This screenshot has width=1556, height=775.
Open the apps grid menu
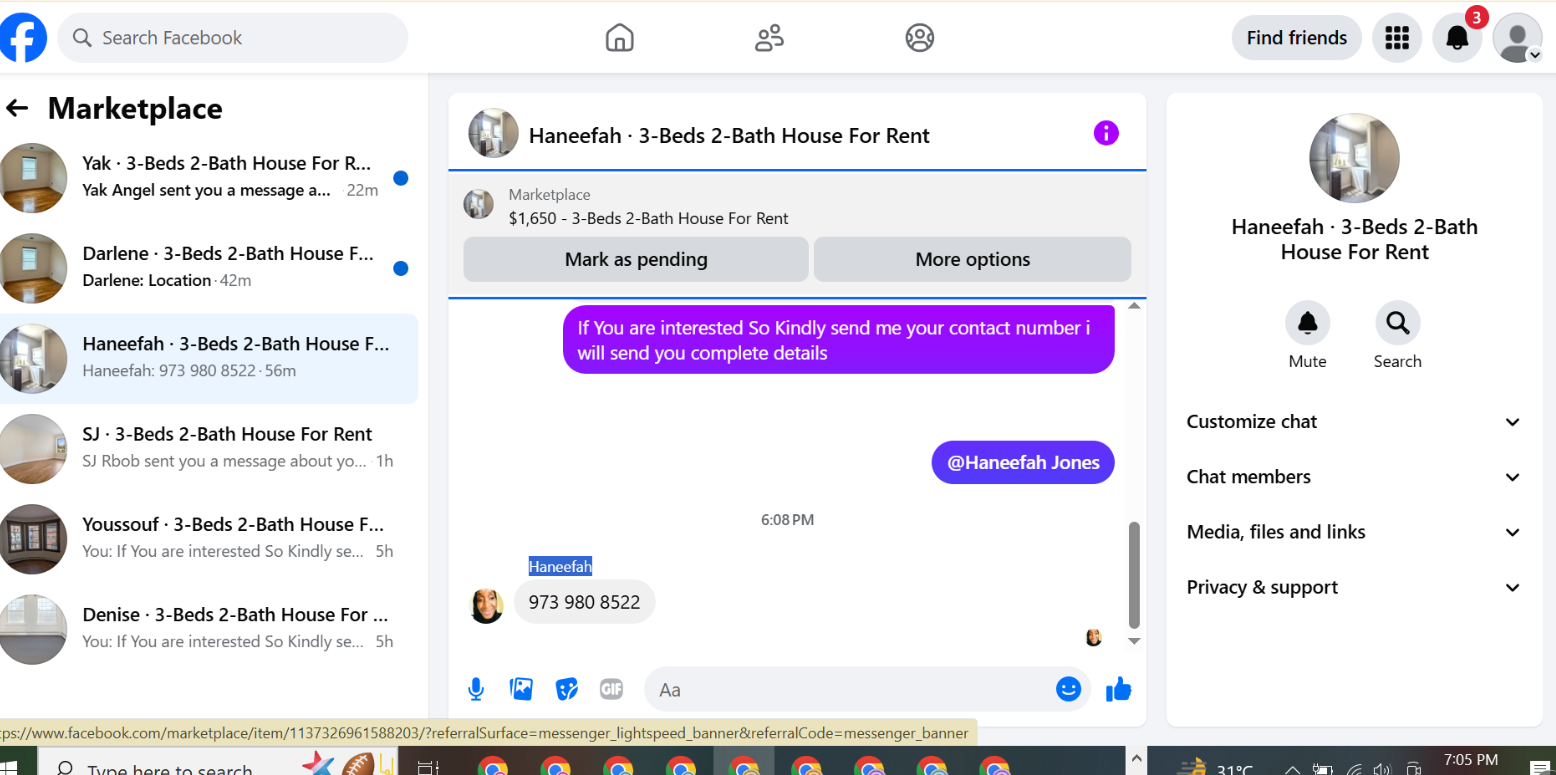tap(1397, 38)
